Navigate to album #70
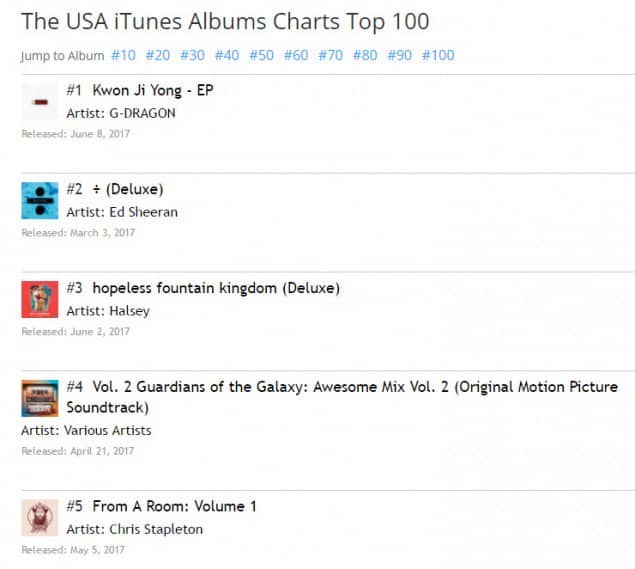The image size is (635, 569). [x=330, y=55]
